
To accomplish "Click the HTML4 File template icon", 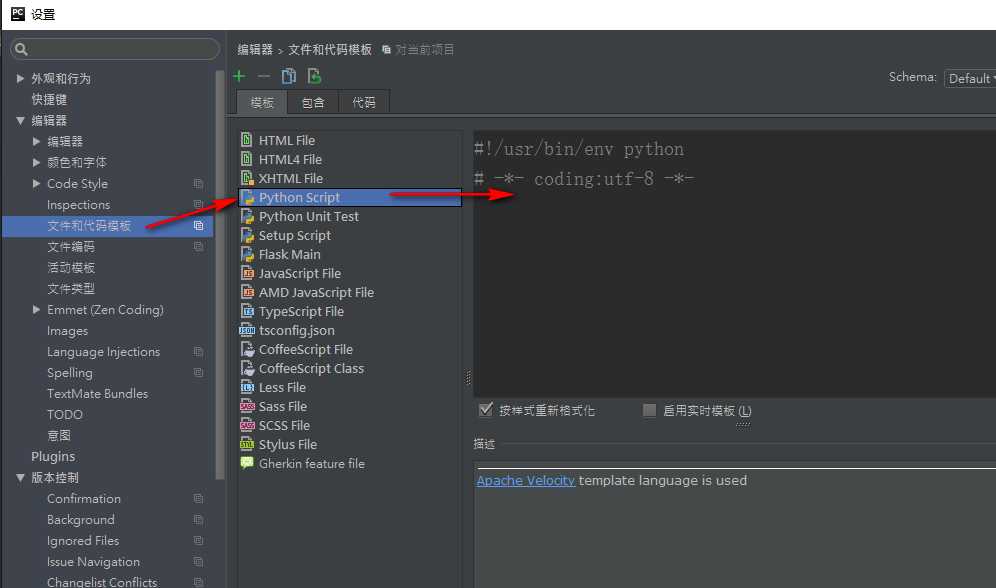I will point(247,159).
